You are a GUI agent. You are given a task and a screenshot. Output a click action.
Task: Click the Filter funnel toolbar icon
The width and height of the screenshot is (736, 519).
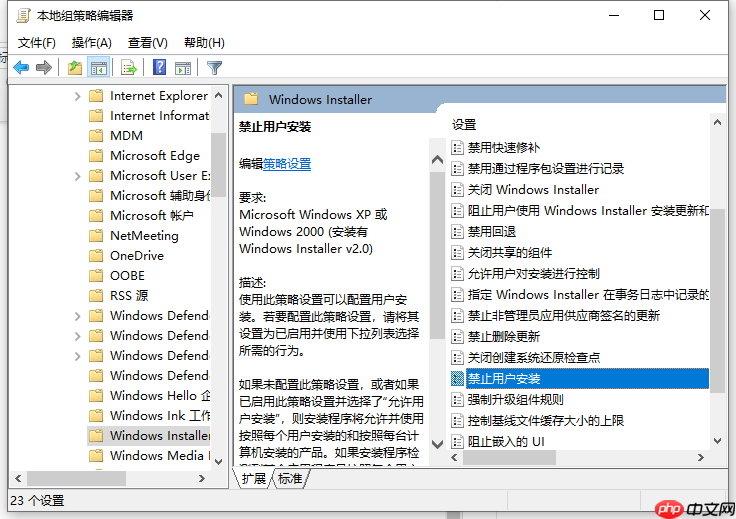point(215,68)
